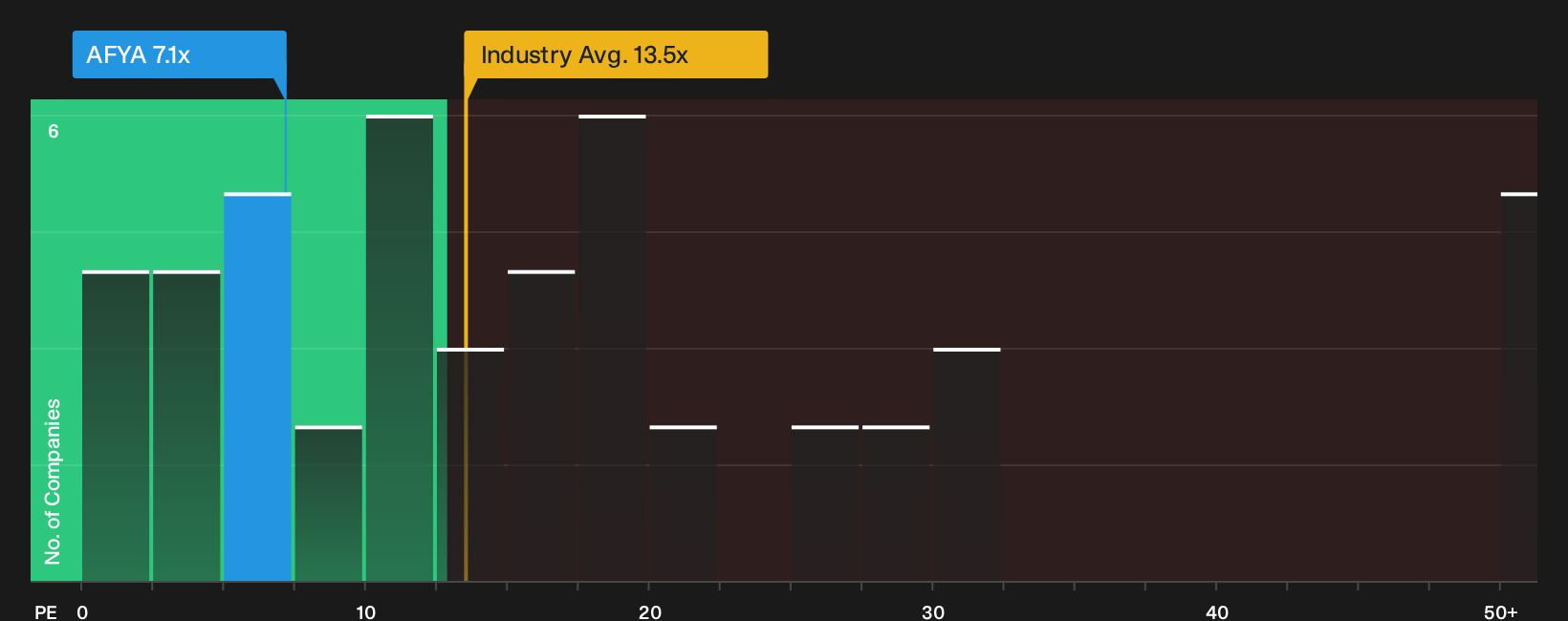The image size is (1568, 621).
Task: Click the '6' y-axis value label
Action: pyautogui.click(x=54, y=132)
